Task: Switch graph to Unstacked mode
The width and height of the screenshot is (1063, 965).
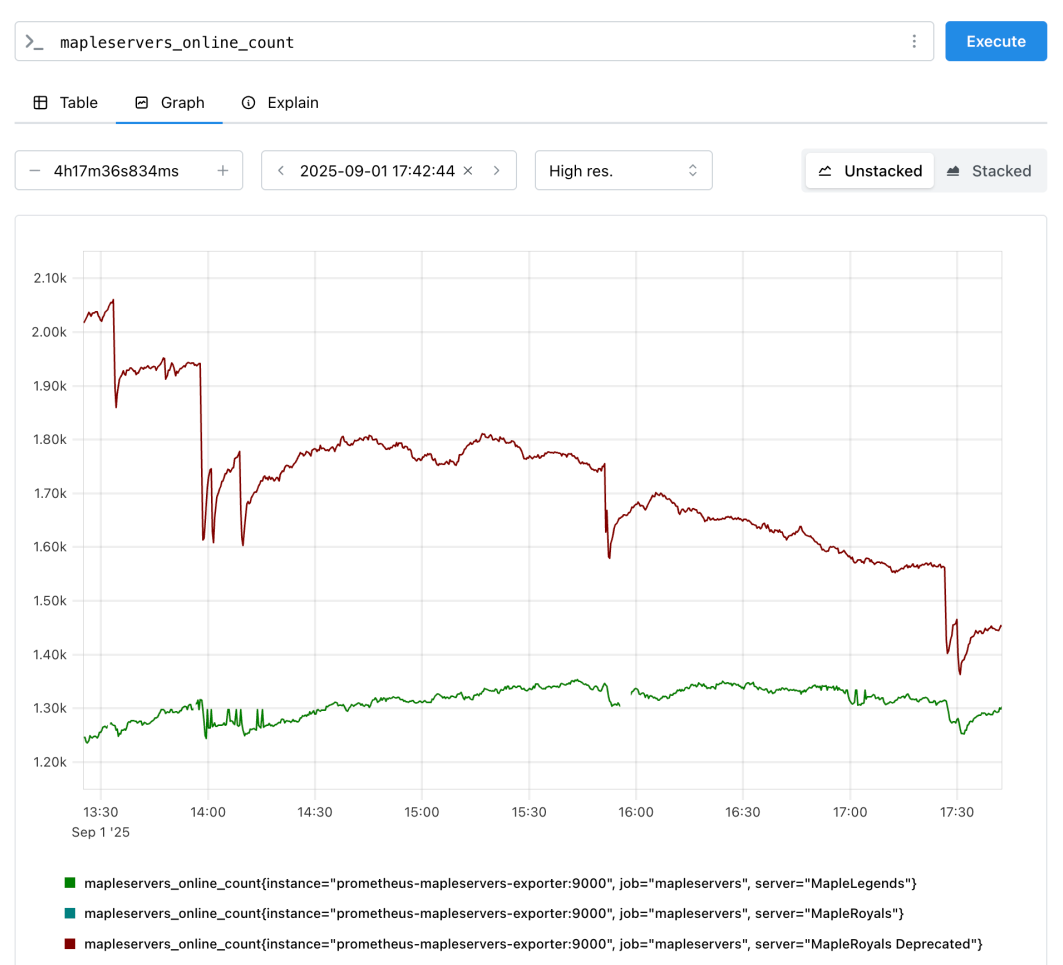Action: (870, 171)
